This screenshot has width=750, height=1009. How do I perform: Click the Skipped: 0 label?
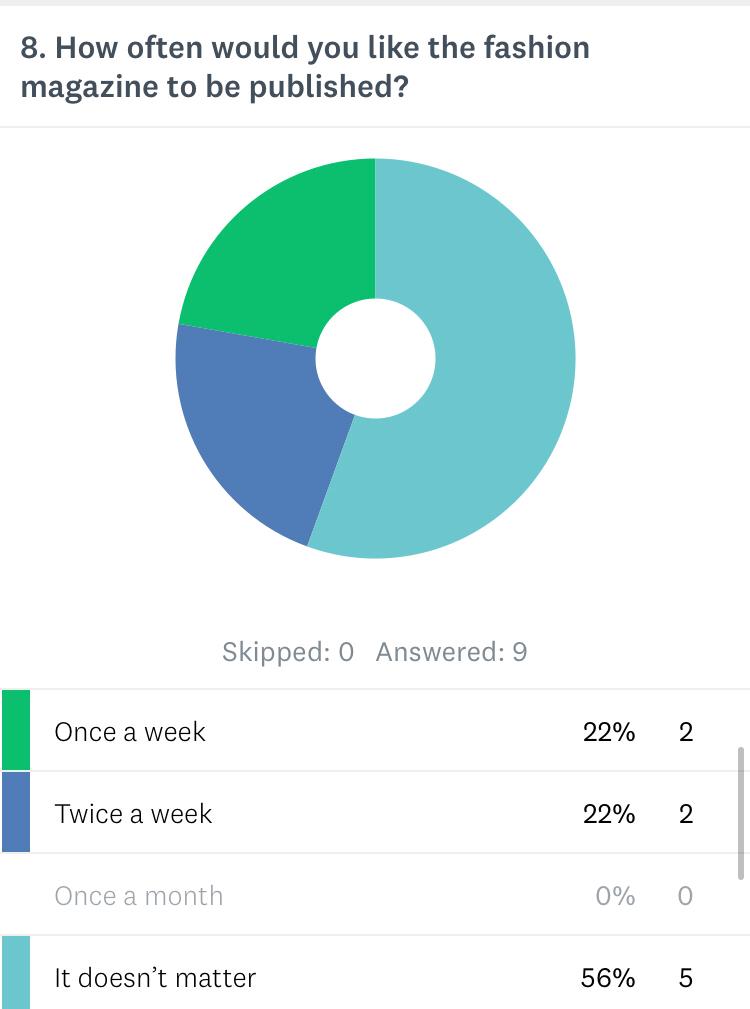point(288,652)
